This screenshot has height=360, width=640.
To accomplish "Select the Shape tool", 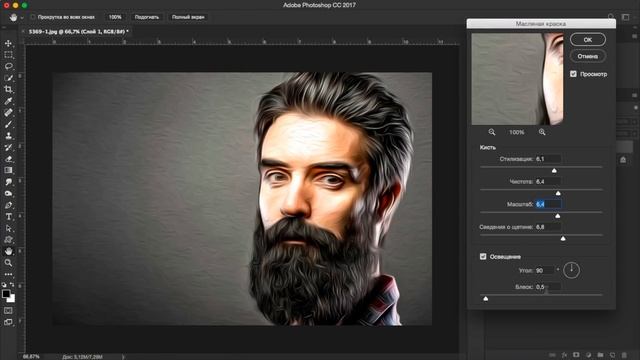I will 8,240.
